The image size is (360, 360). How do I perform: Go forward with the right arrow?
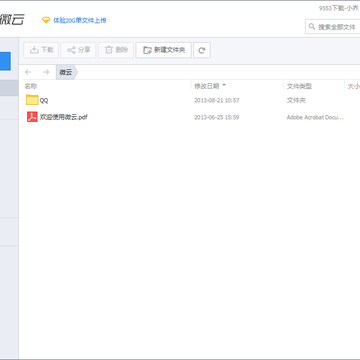[46, 72]
